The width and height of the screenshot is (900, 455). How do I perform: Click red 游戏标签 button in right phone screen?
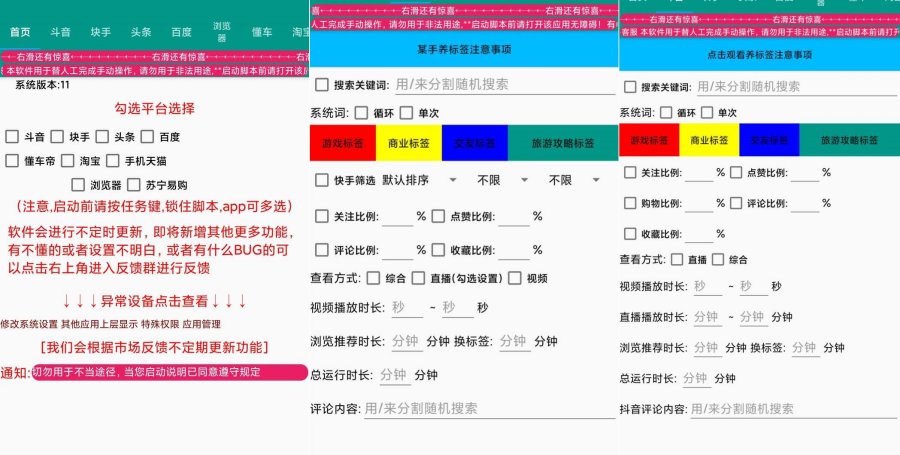point(649,140)
